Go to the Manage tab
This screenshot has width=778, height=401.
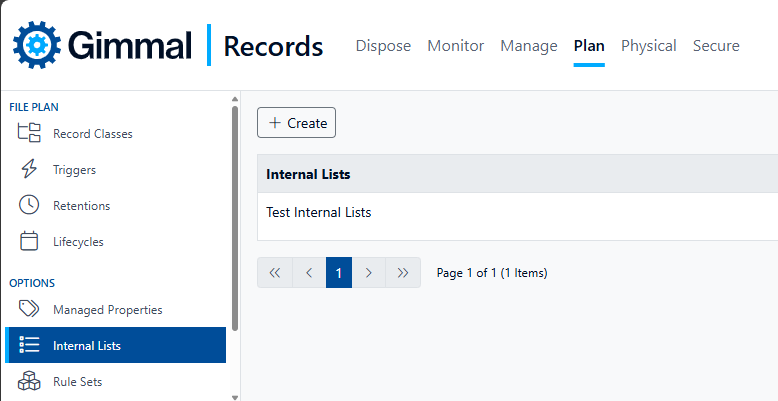[528, 46]
